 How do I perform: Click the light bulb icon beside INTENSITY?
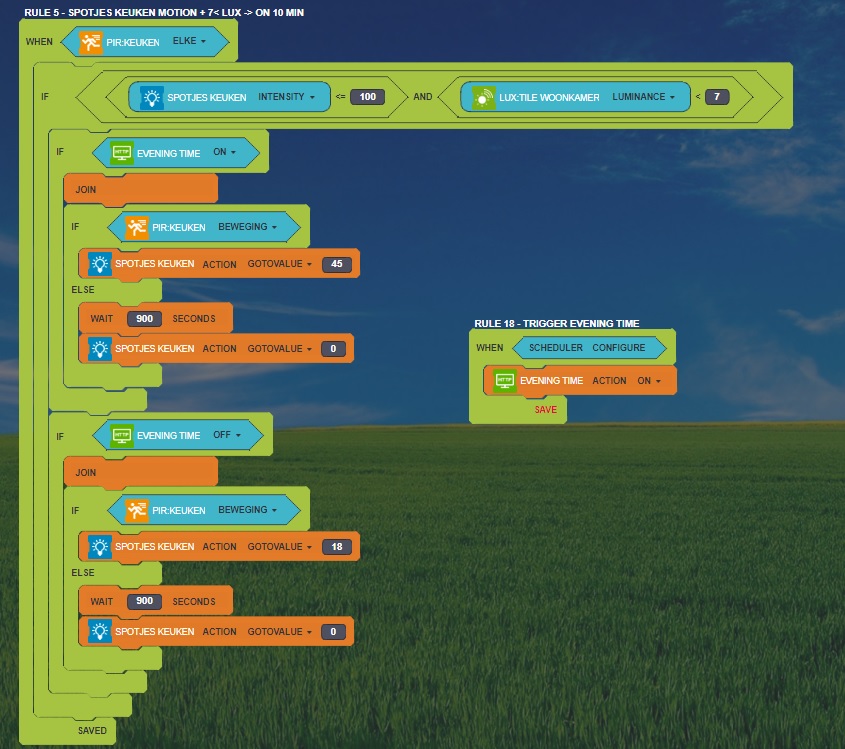coord(151,97)
